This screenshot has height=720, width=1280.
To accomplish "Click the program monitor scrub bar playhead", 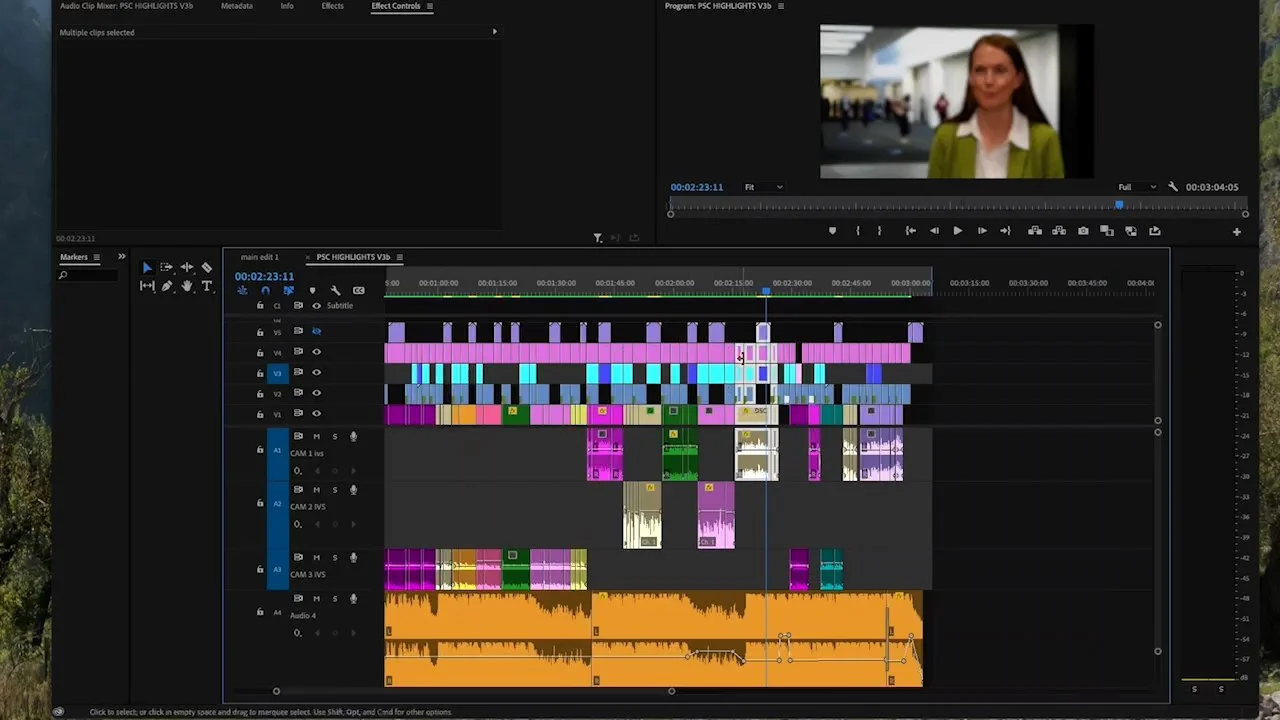I will [x=1119, y=205].
